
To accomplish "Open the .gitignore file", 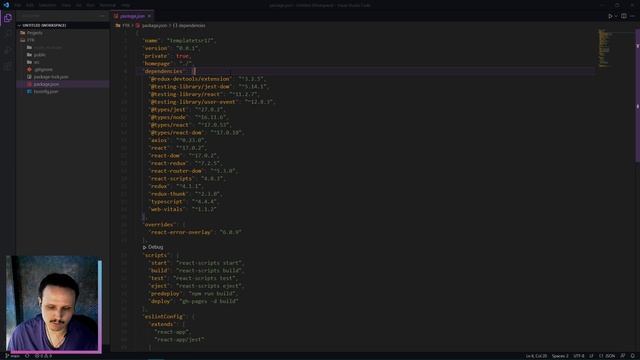I will coord(62,69).
